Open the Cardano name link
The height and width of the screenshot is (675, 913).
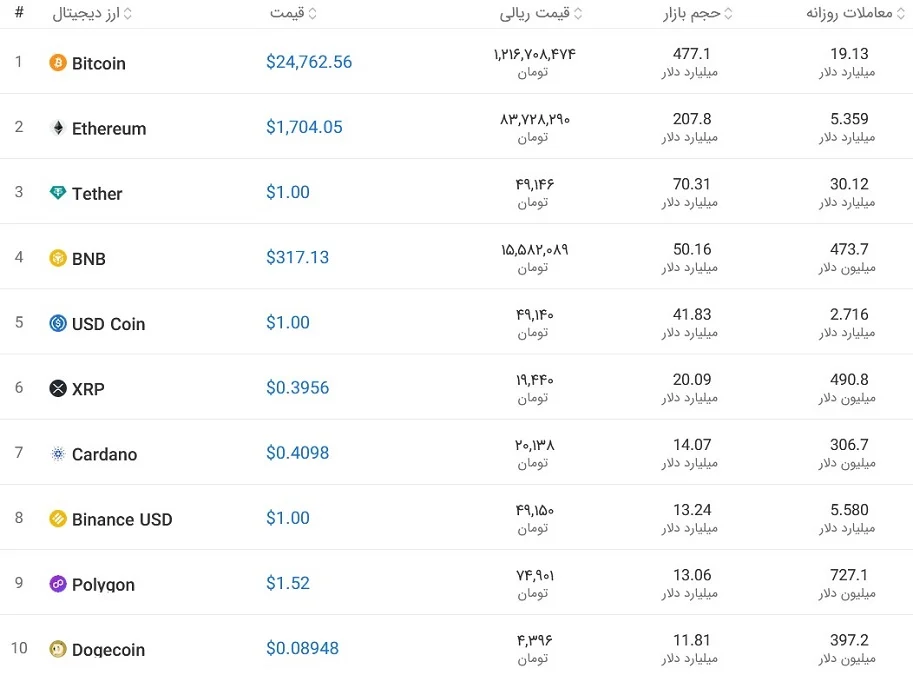click(x=104, y=454)
